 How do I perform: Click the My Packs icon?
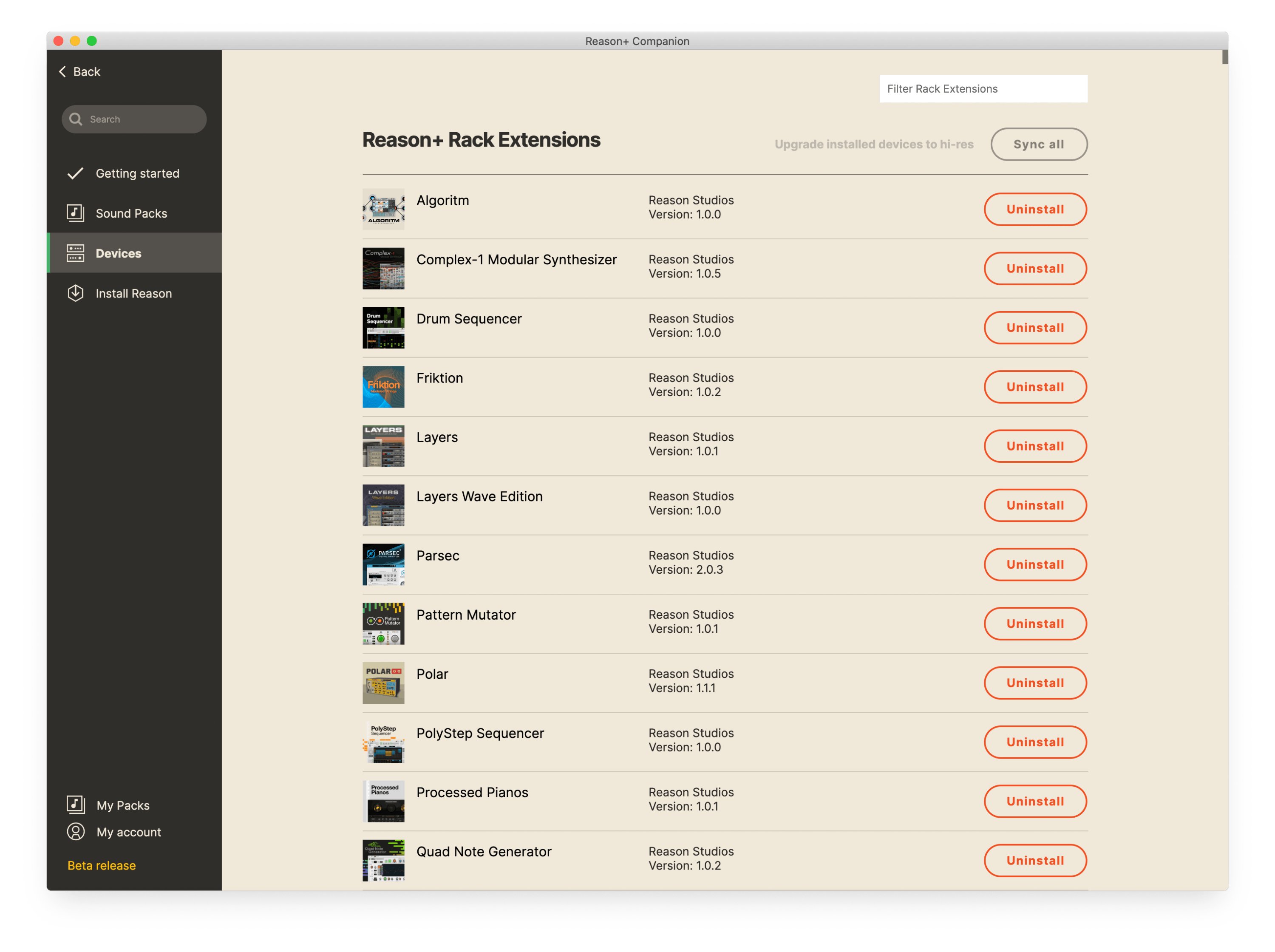coord(76,805)
